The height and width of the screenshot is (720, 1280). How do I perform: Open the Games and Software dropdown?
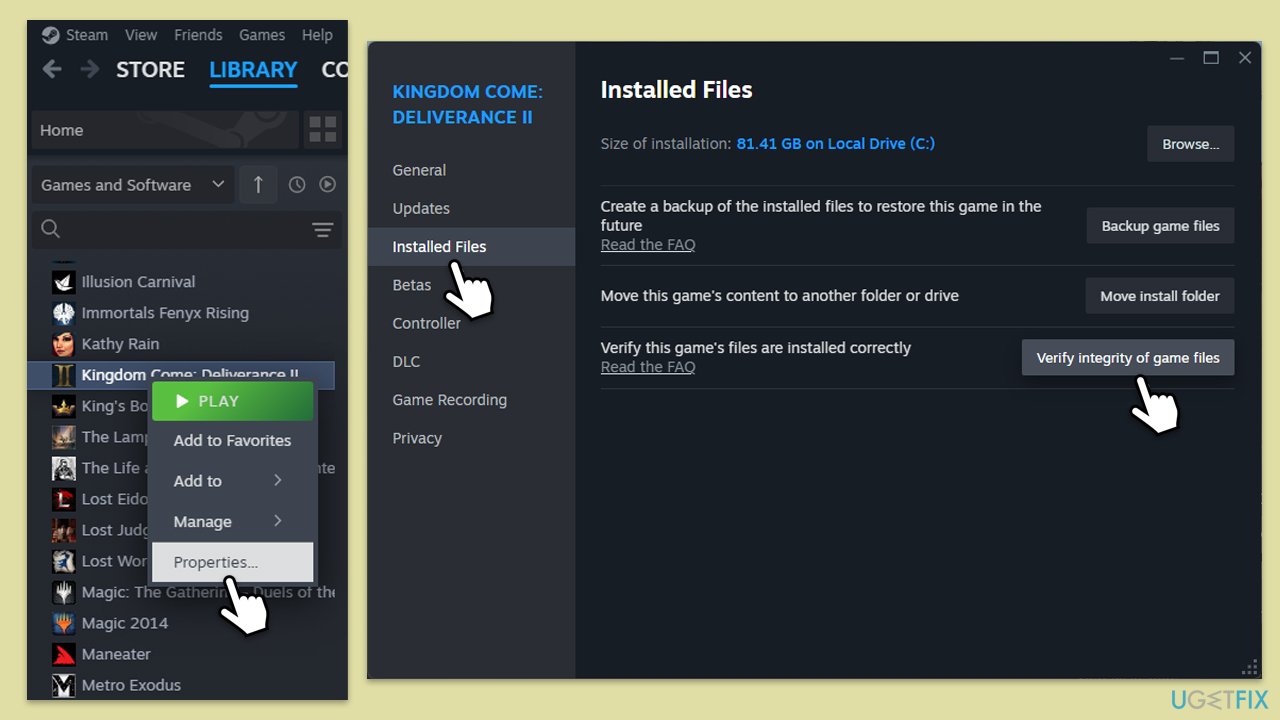click(x=133, y=185)
